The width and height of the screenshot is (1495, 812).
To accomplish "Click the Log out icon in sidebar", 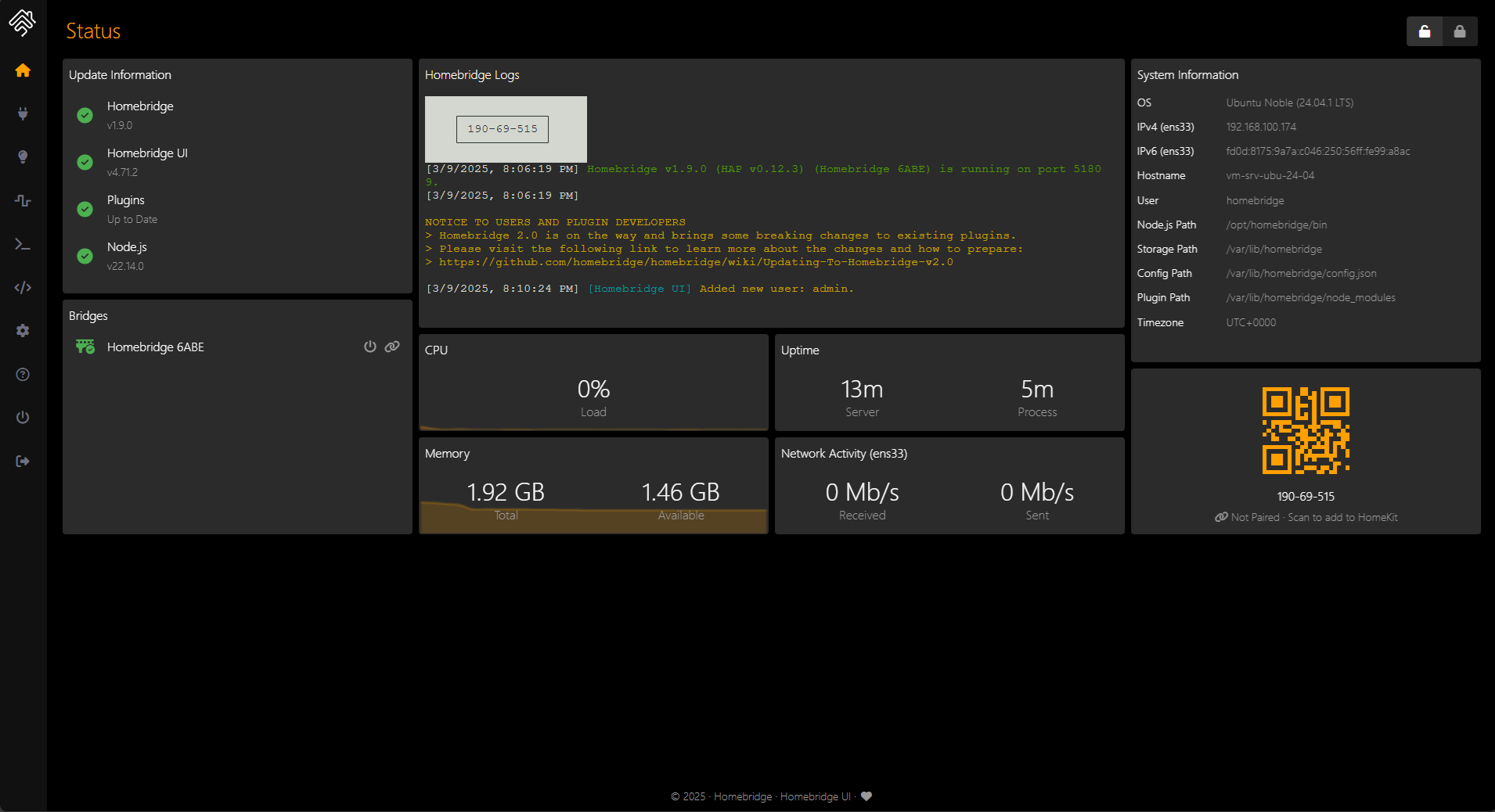I will pos(23,461).
